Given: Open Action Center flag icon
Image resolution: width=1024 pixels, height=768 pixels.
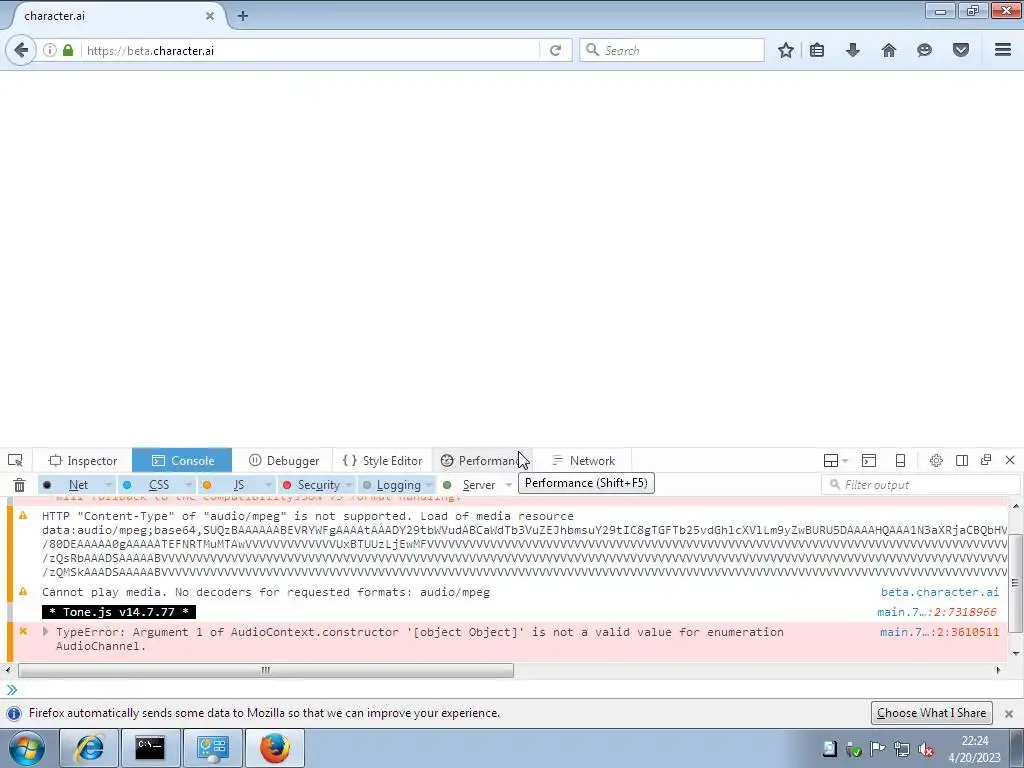Looking at the screenshot, I should click(x=878, y=749).
